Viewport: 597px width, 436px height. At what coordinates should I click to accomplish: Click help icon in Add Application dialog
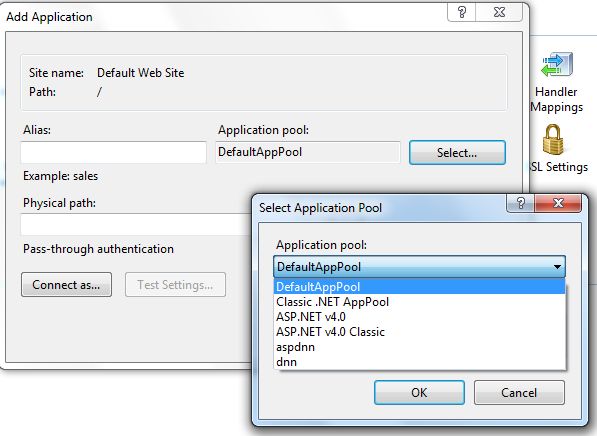point(461,12)
